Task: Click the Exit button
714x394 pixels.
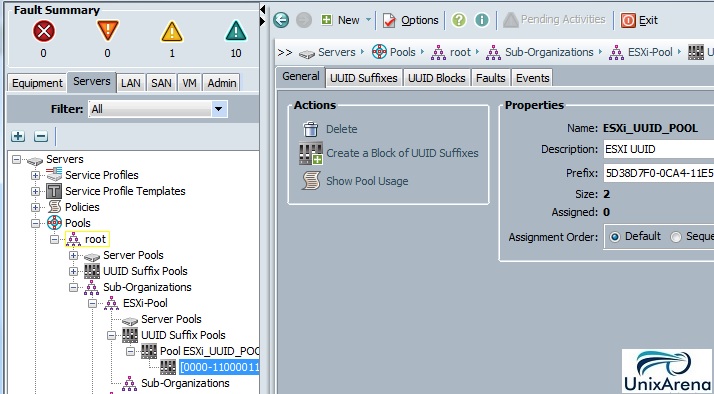Action: [639, 20]
